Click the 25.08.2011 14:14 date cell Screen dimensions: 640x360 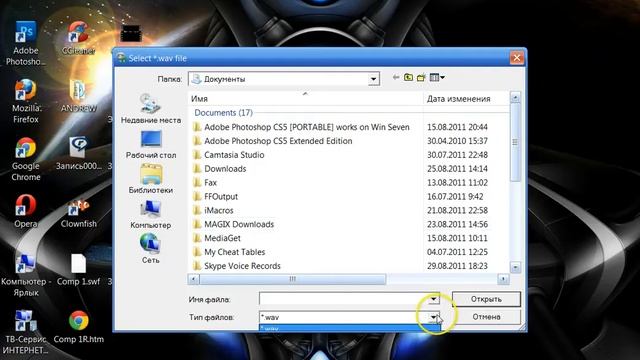pos(457,169)
